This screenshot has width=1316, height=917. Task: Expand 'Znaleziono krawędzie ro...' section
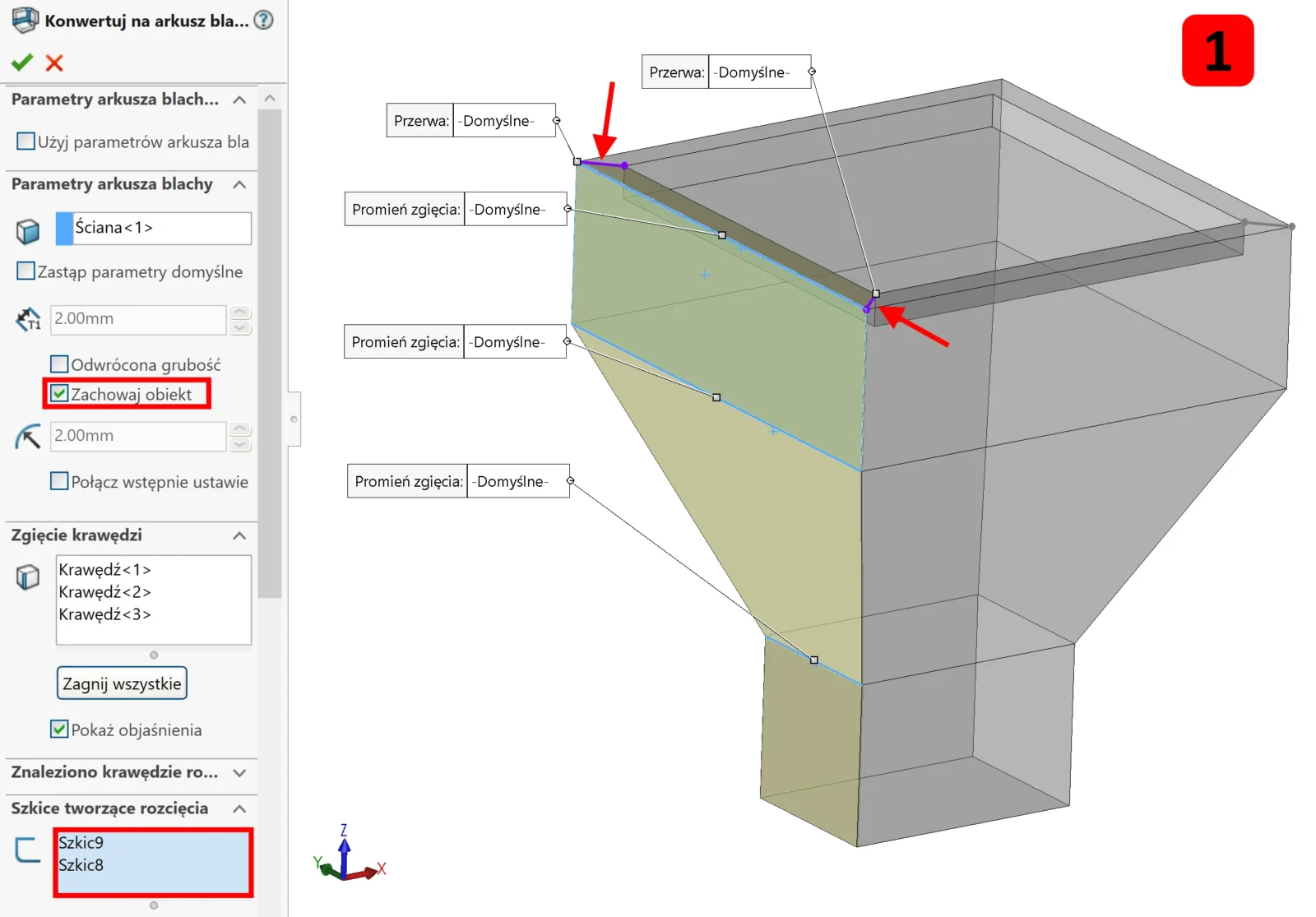click(239, 772)
